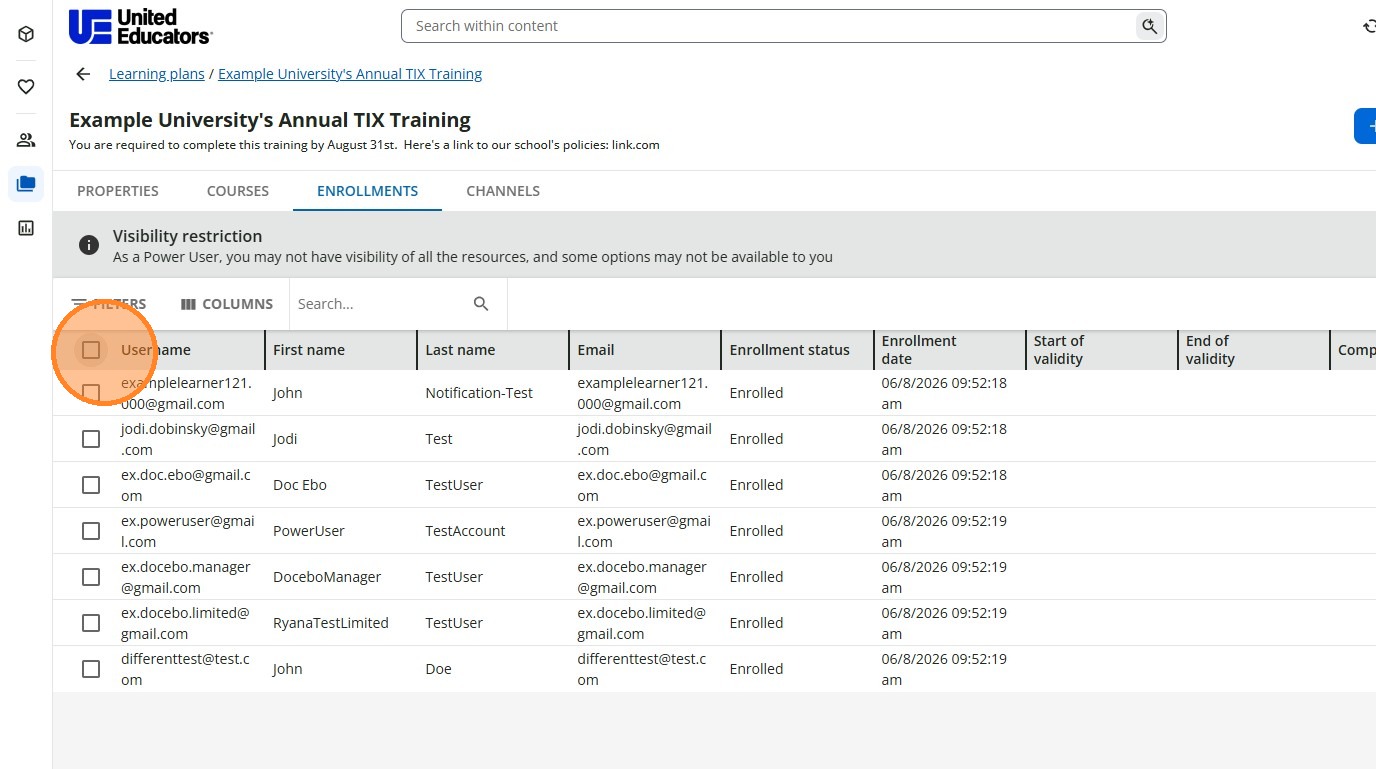Select checkbox for ex.docebo.limited@gmail.com row
This screenshot has height=769, width=1376.
coord(91,623)
